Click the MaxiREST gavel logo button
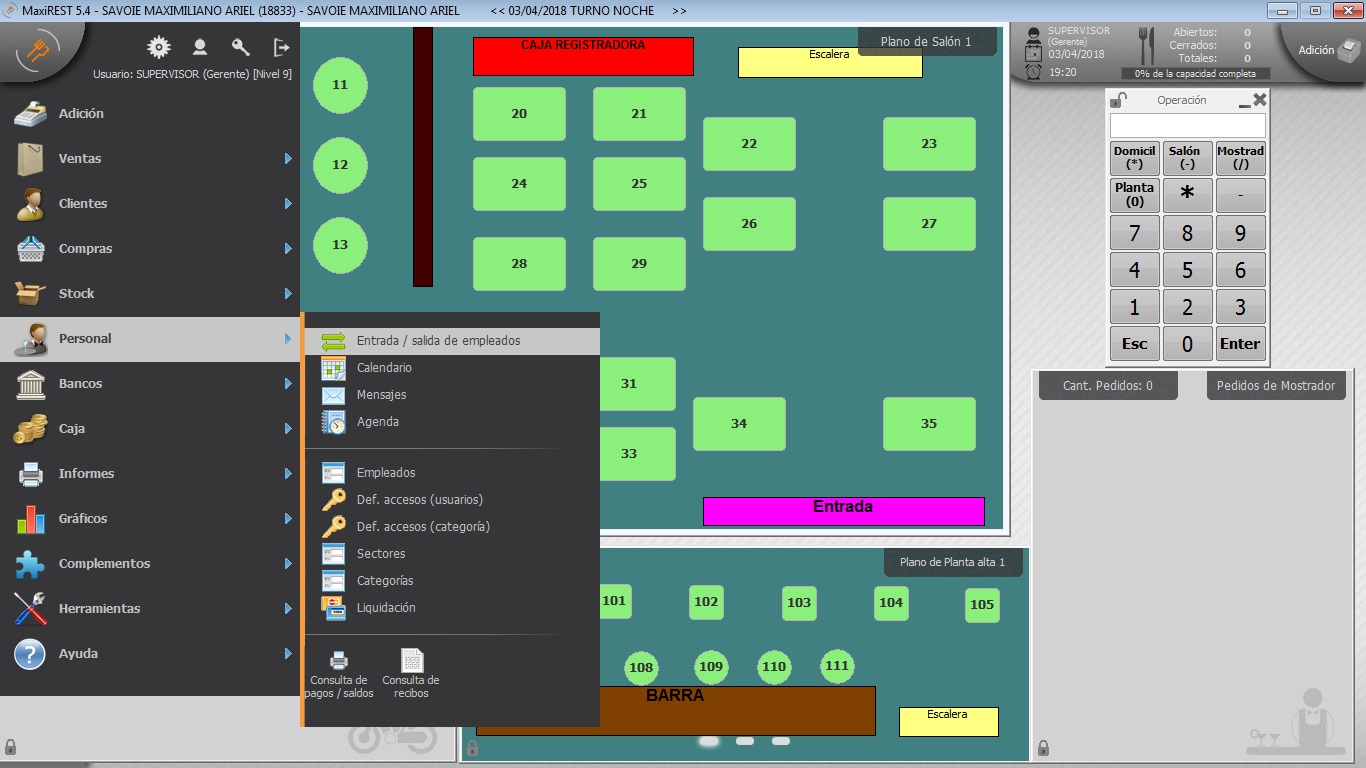The width and height of the screenshot is (1366, 768). (x=38, y=47)
